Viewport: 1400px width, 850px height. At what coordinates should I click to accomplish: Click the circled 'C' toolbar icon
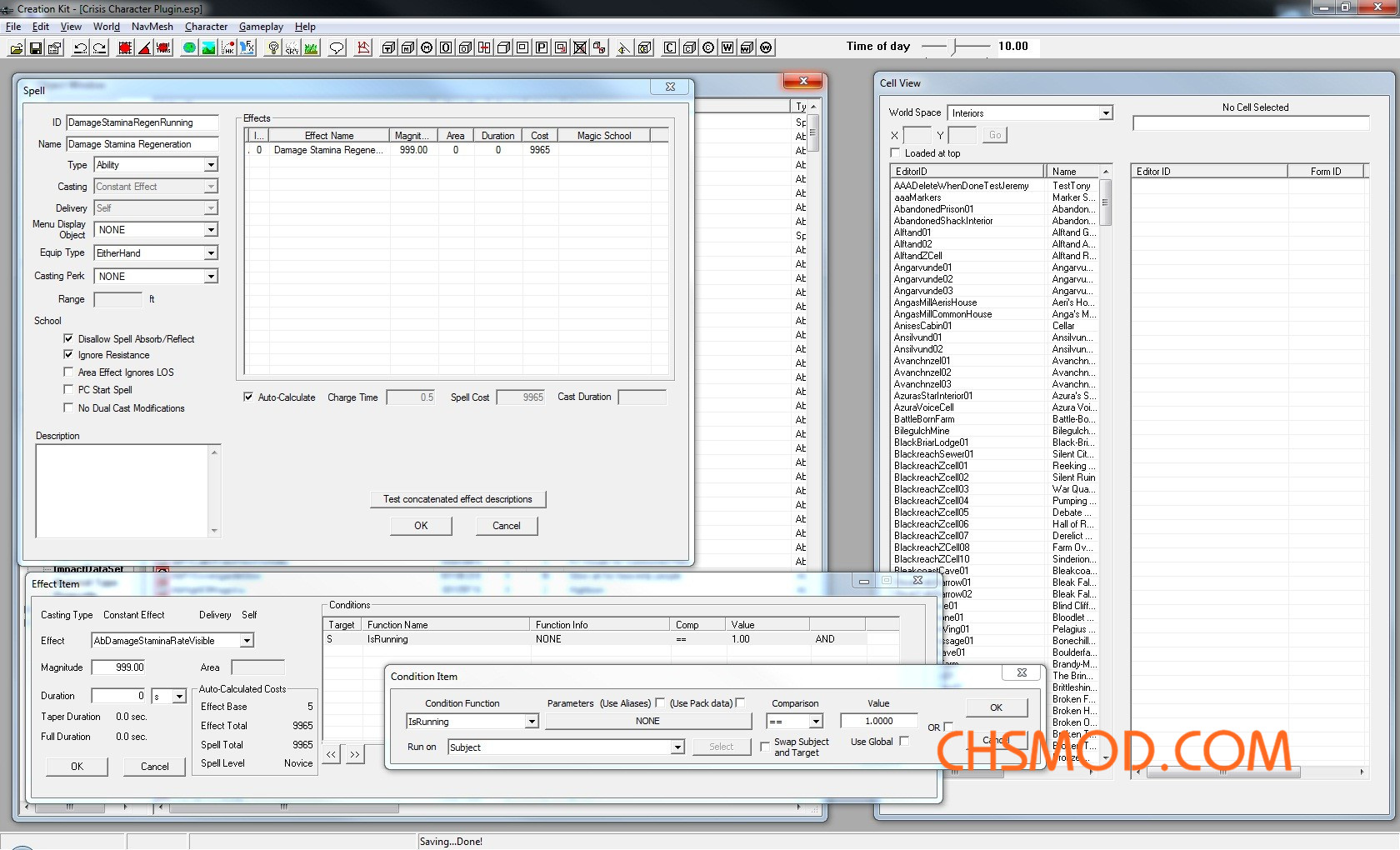pyautogui.click(x=708, y=47)
